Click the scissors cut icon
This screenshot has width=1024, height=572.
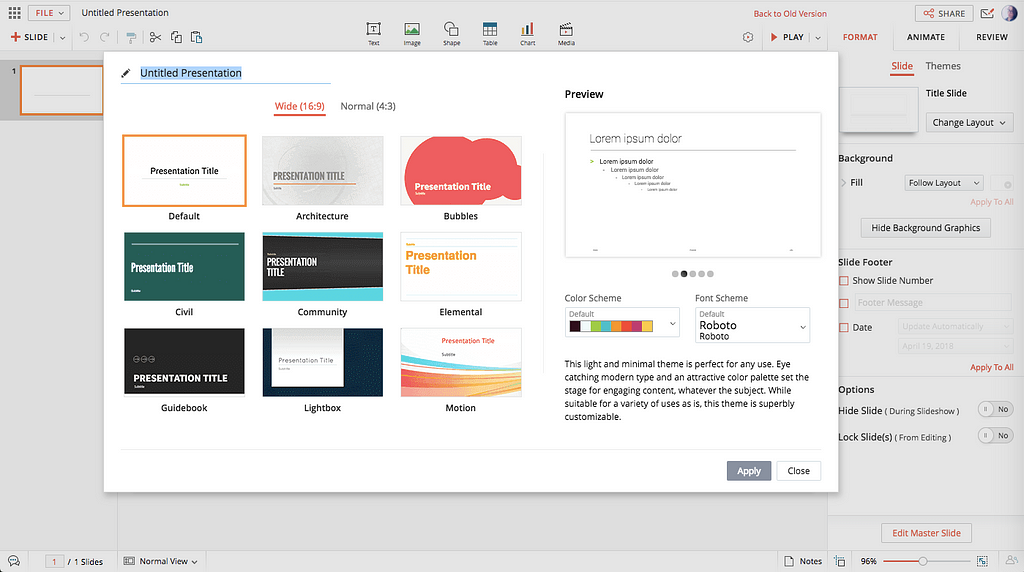click(155, 37)
